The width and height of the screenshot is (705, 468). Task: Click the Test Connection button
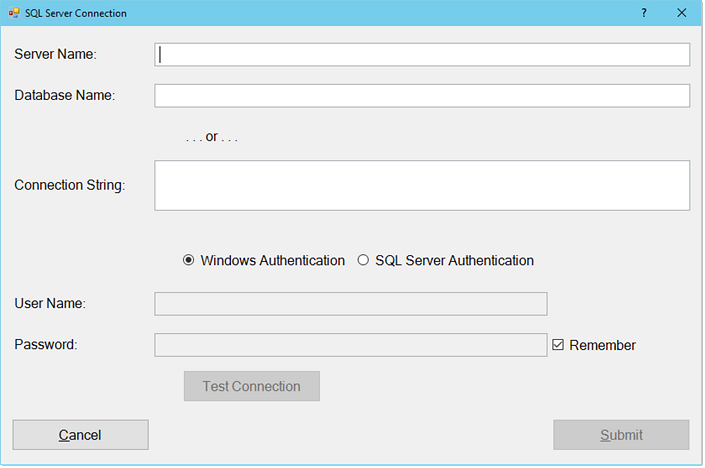pyautogui.click(x=252, y=386)
